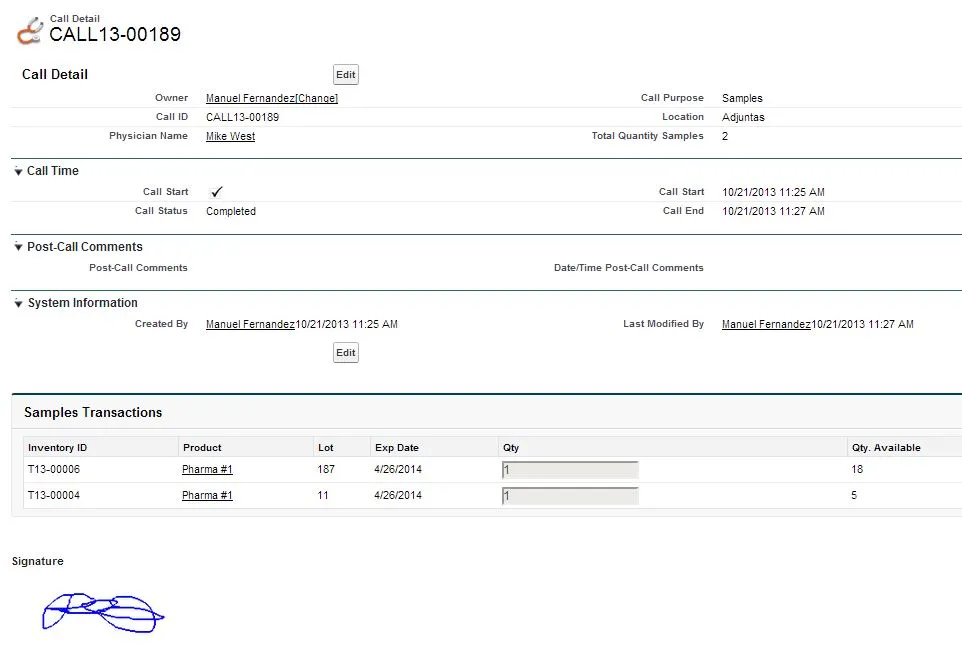Click Exp Date 4/26/2014 in T13-00006 row
962x646 pixels.
398,469
